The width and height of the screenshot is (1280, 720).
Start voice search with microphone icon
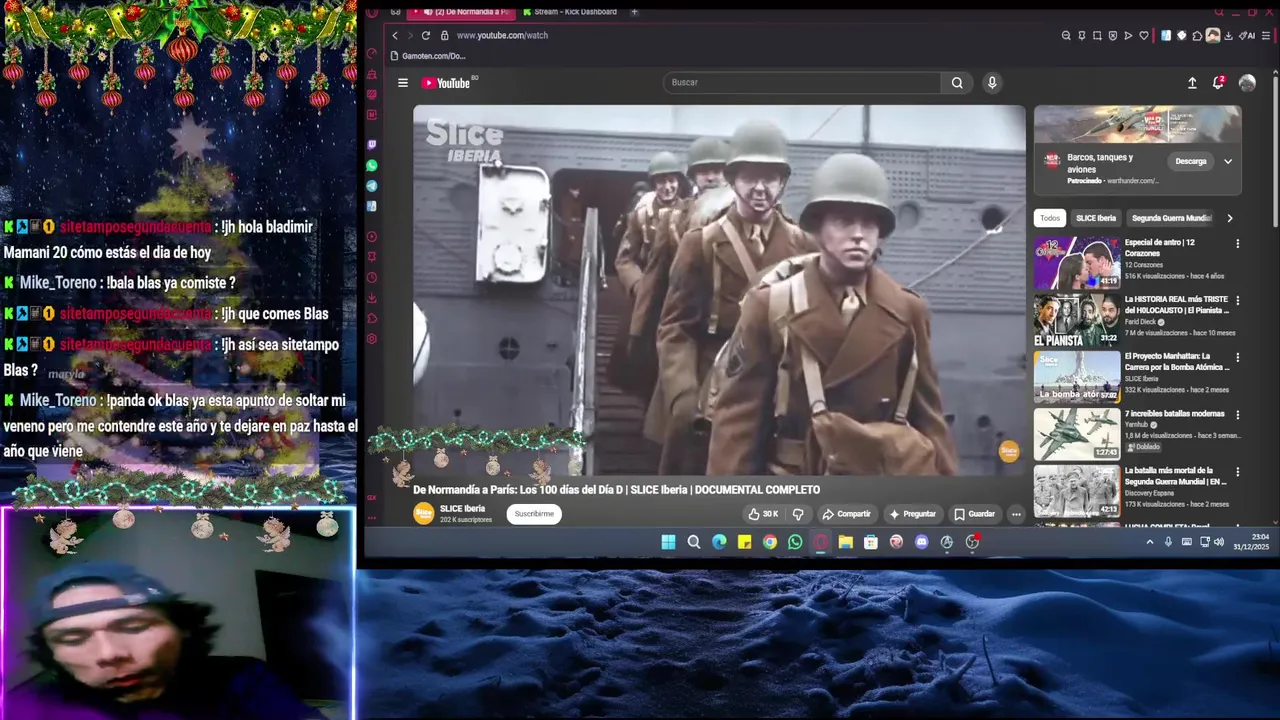click(x=992, y=83)
